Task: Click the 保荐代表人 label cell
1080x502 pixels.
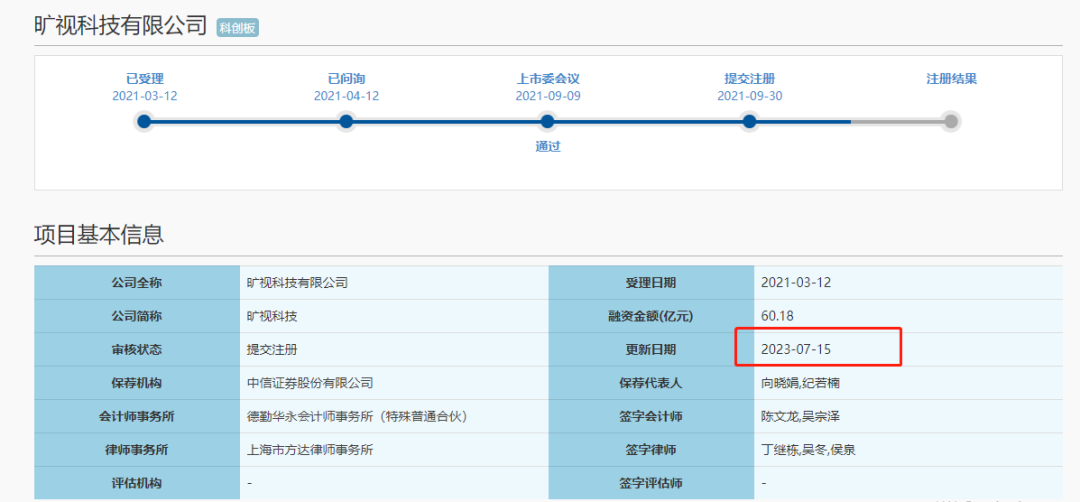Action: tap(652, 383)
